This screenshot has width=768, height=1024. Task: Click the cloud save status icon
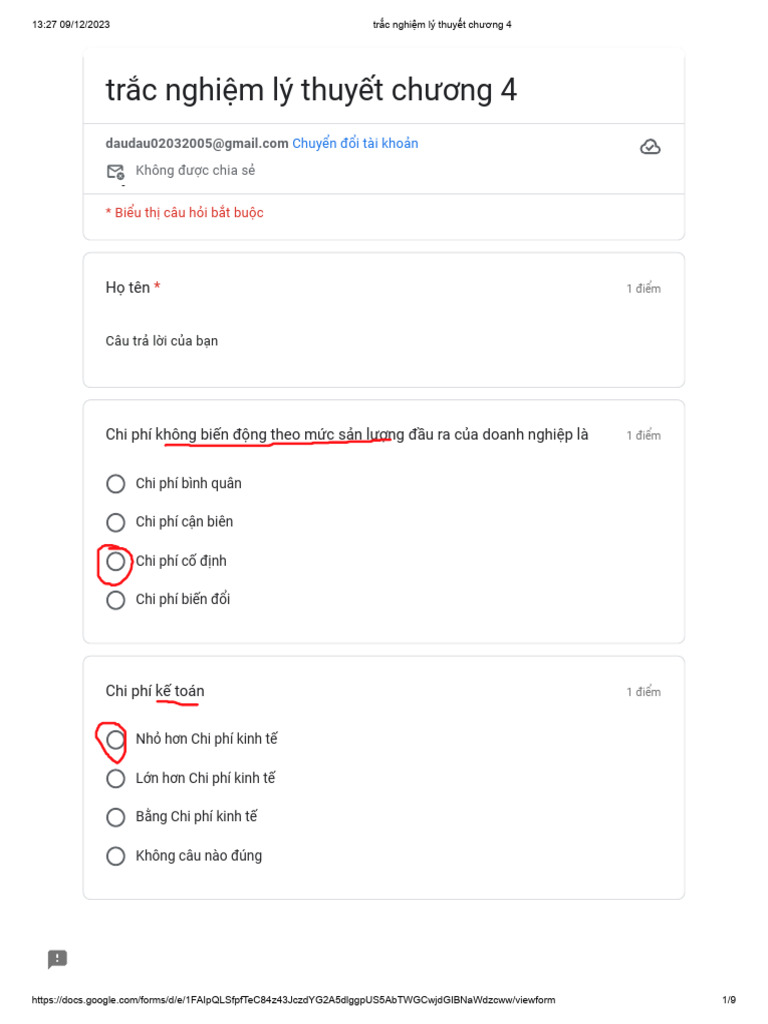(650, 148)
